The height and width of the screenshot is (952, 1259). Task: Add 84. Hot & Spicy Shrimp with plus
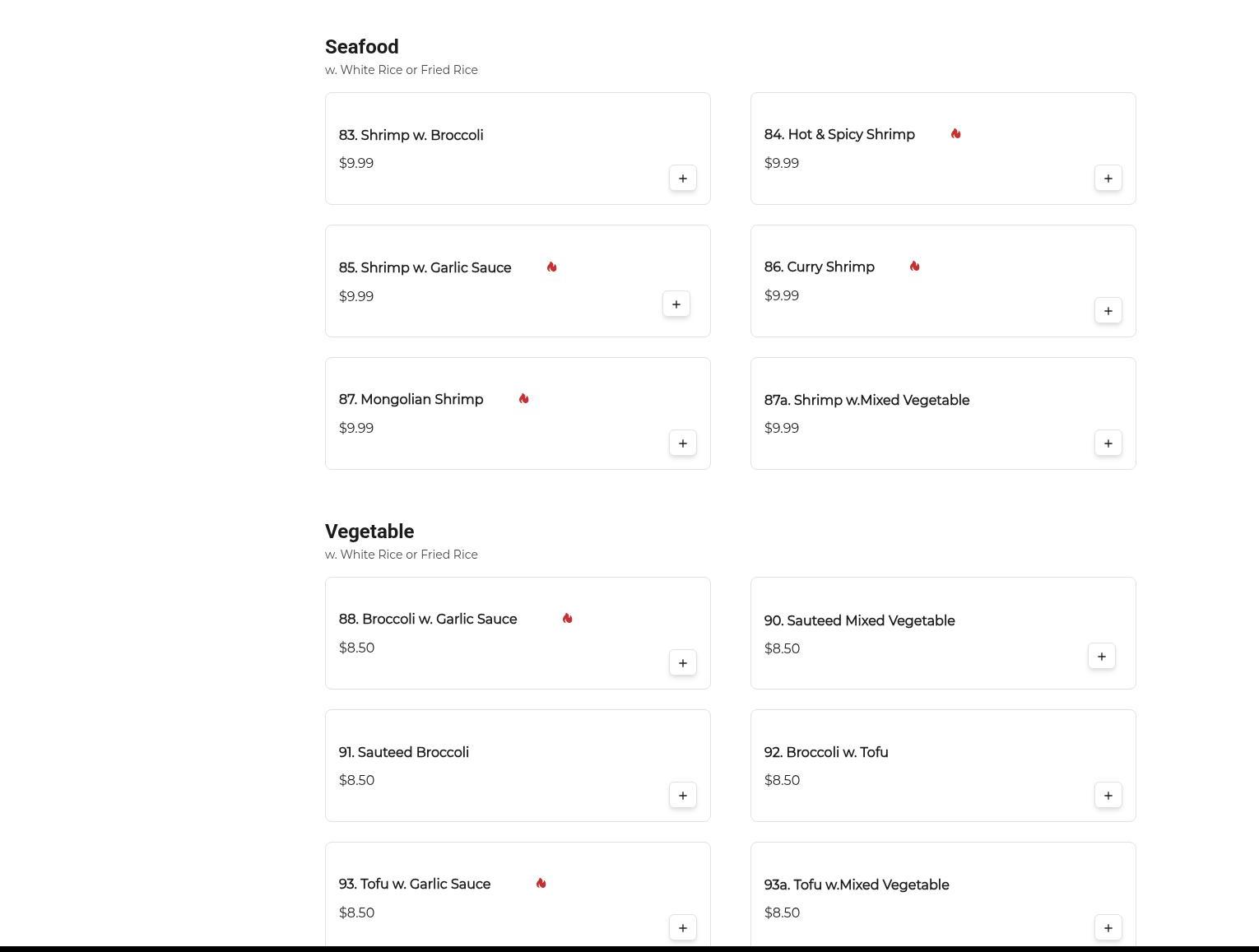pyautogui.click(x=1108, y=179)
